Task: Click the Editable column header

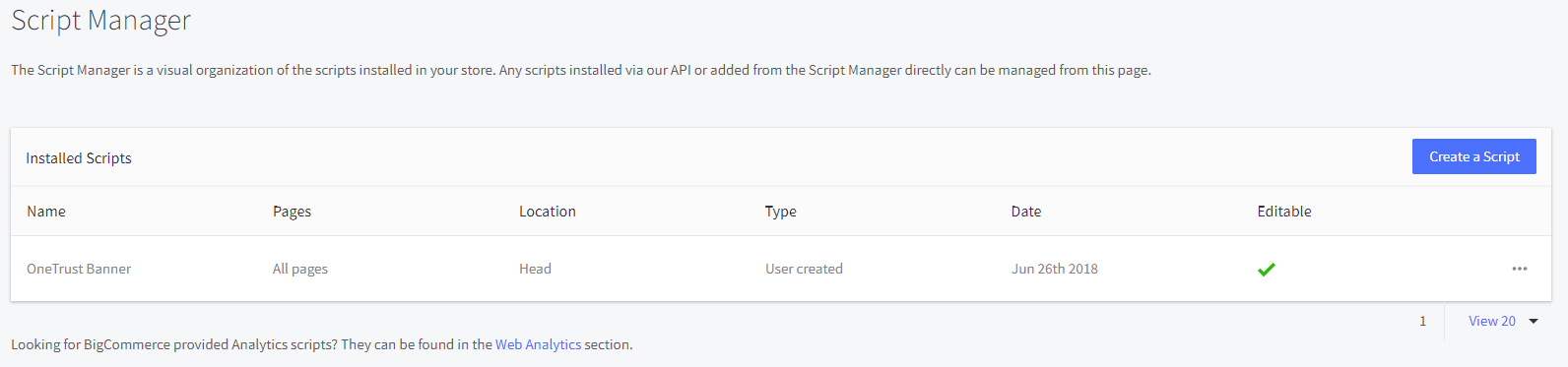Action: 1284,212
